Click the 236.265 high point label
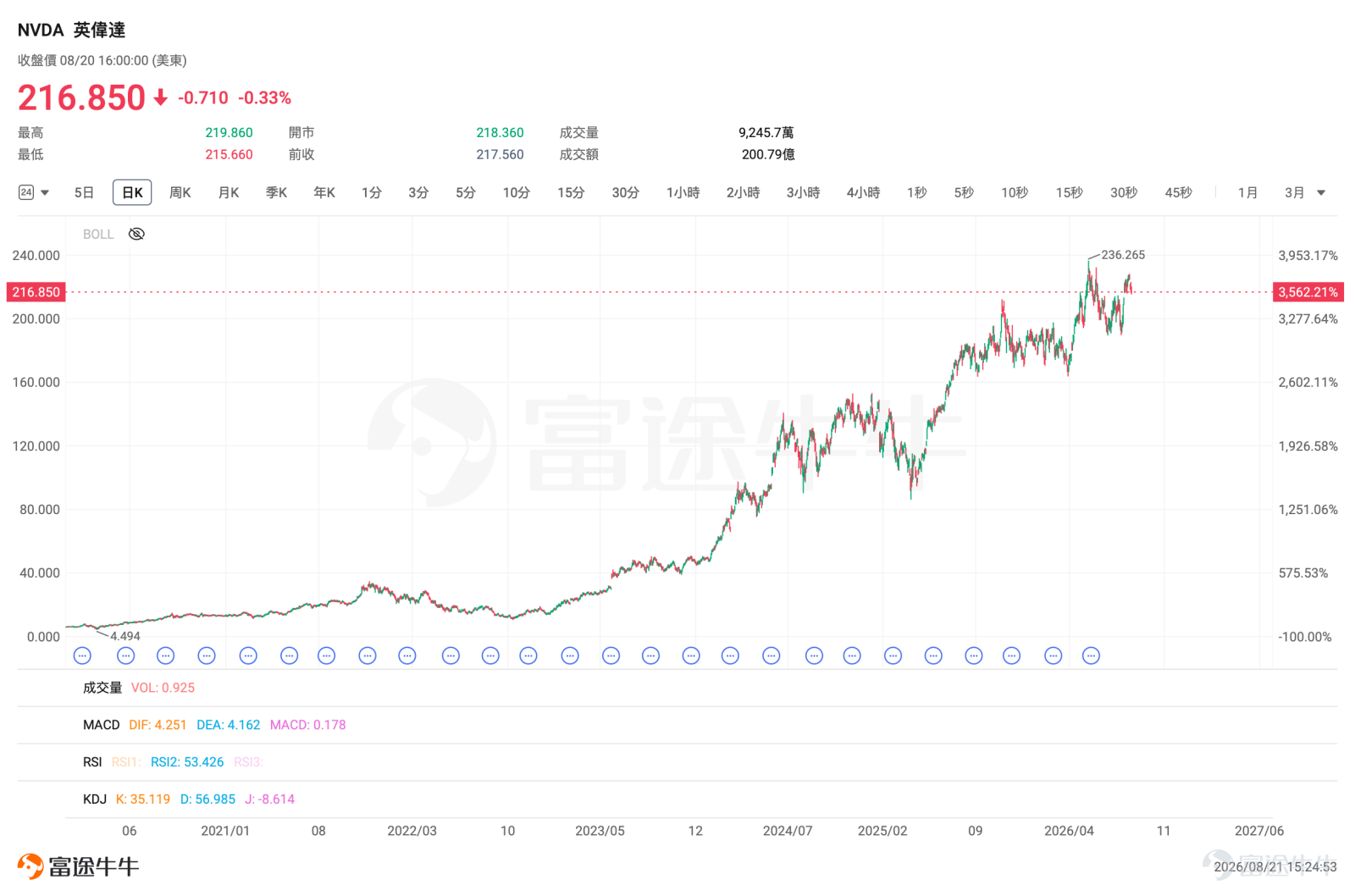 coord(1123,255)
